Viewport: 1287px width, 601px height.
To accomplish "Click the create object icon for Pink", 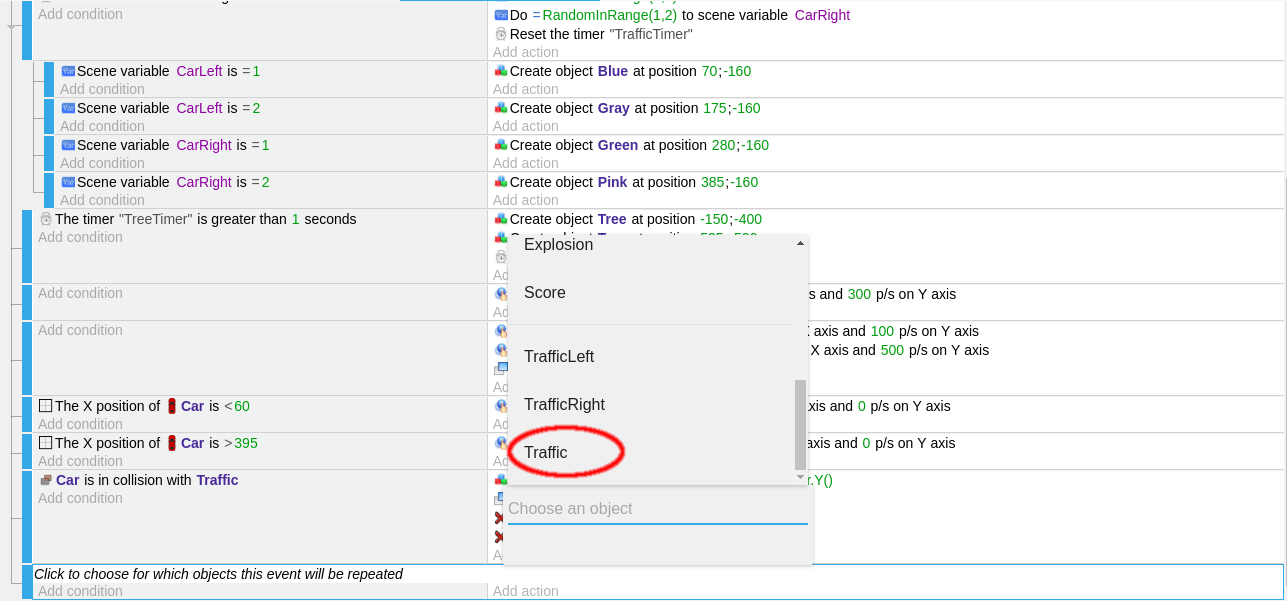I will pos(500,182).
